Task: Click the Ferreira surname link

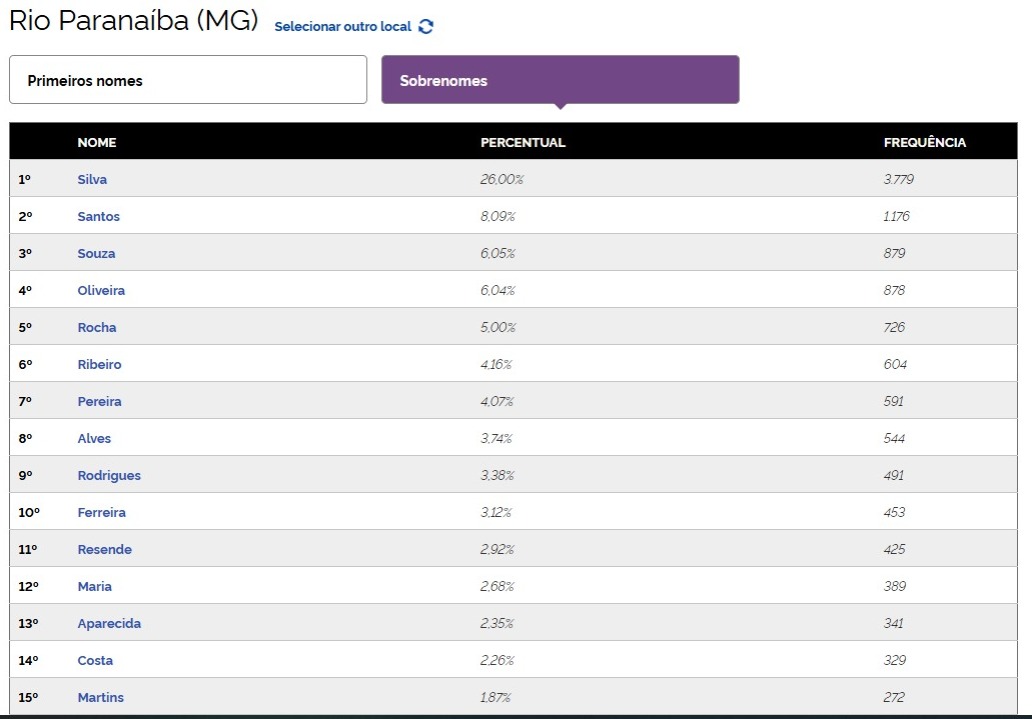Action: (x=101, y=513)
